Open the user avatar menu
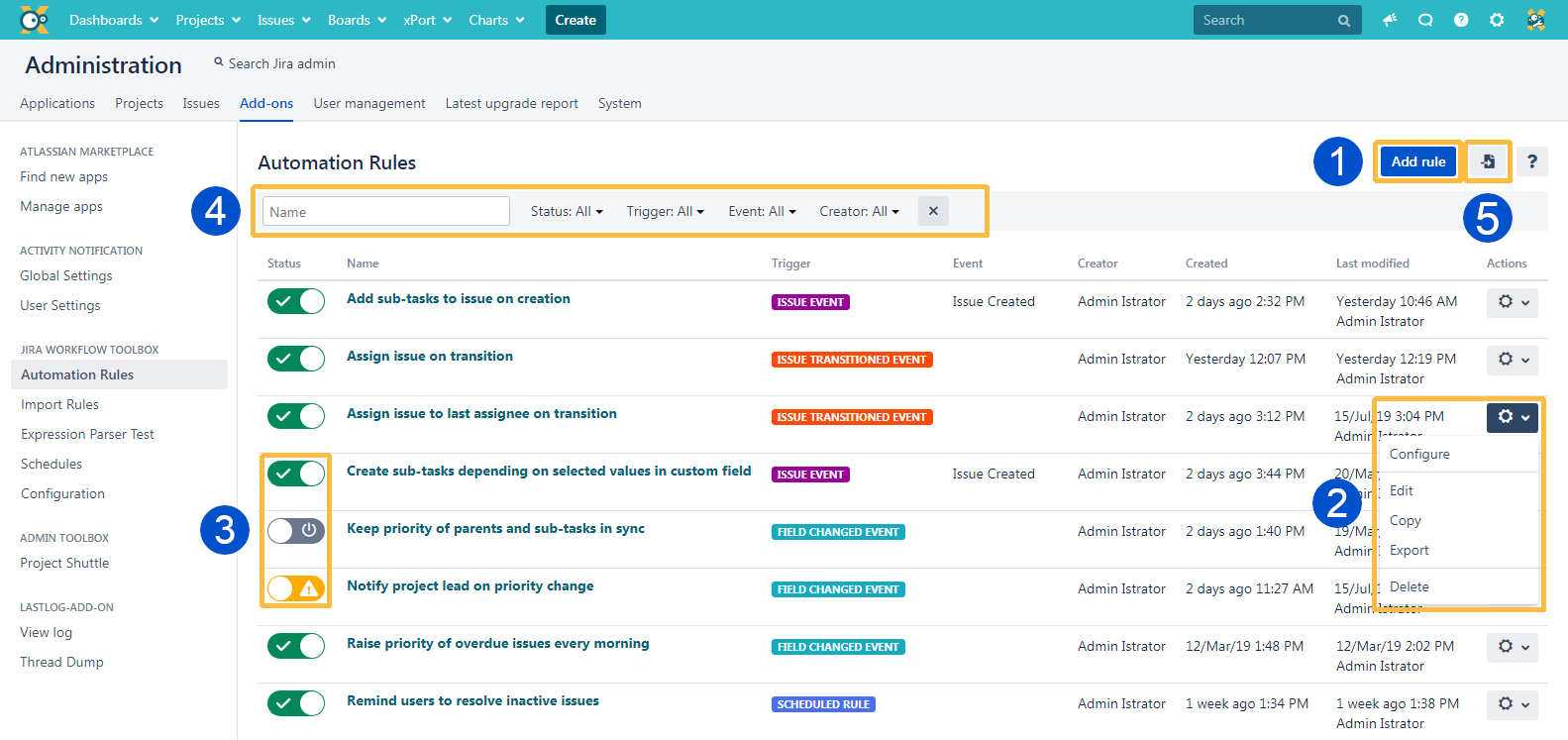 coord(1535,20)
